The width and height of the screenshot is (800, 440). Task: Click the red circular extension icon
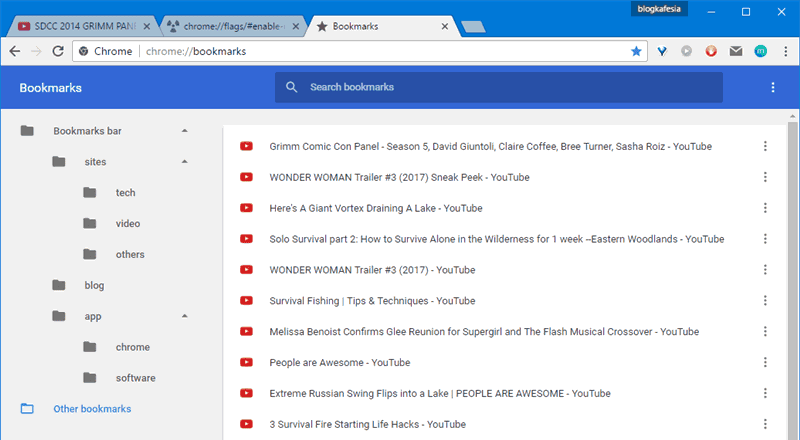711,51
